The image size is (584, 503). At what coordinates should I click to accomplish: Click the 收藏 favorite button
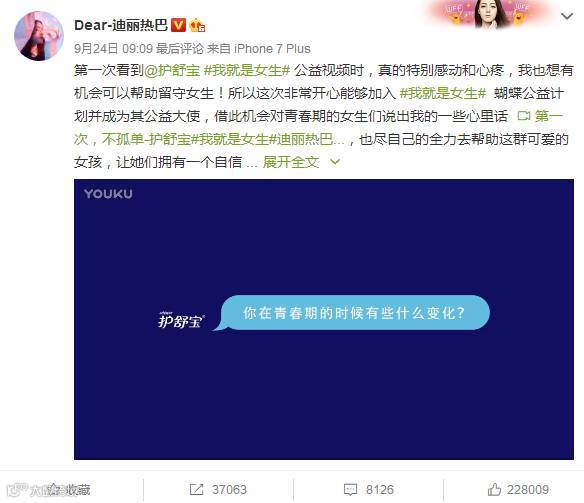click(69, 490)
